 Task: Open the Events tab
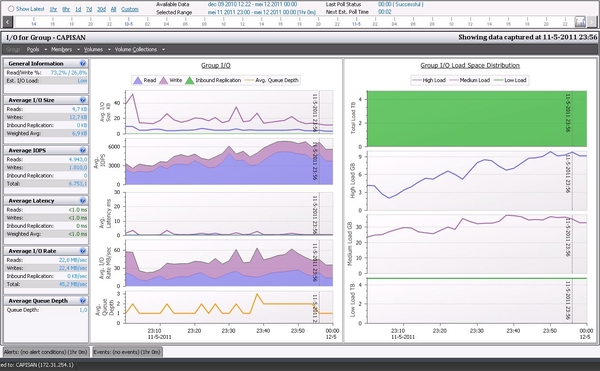tap(127, 352)
